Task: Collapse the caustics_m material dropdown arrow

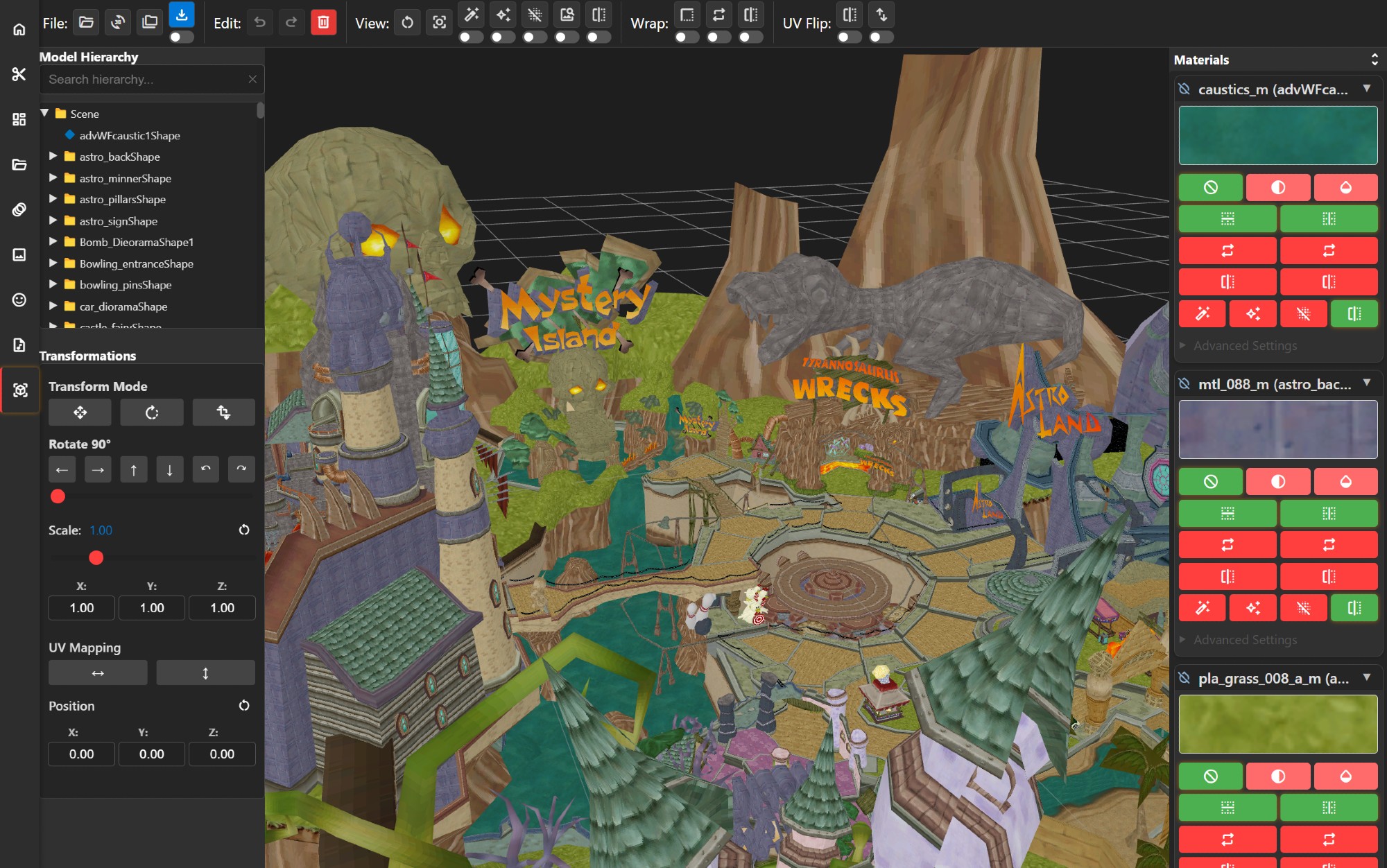Action: coord(1367,88)
